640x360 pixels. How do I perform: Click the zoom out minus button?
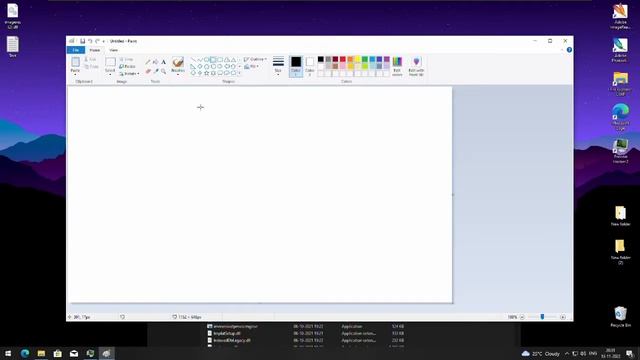(522, 317)
